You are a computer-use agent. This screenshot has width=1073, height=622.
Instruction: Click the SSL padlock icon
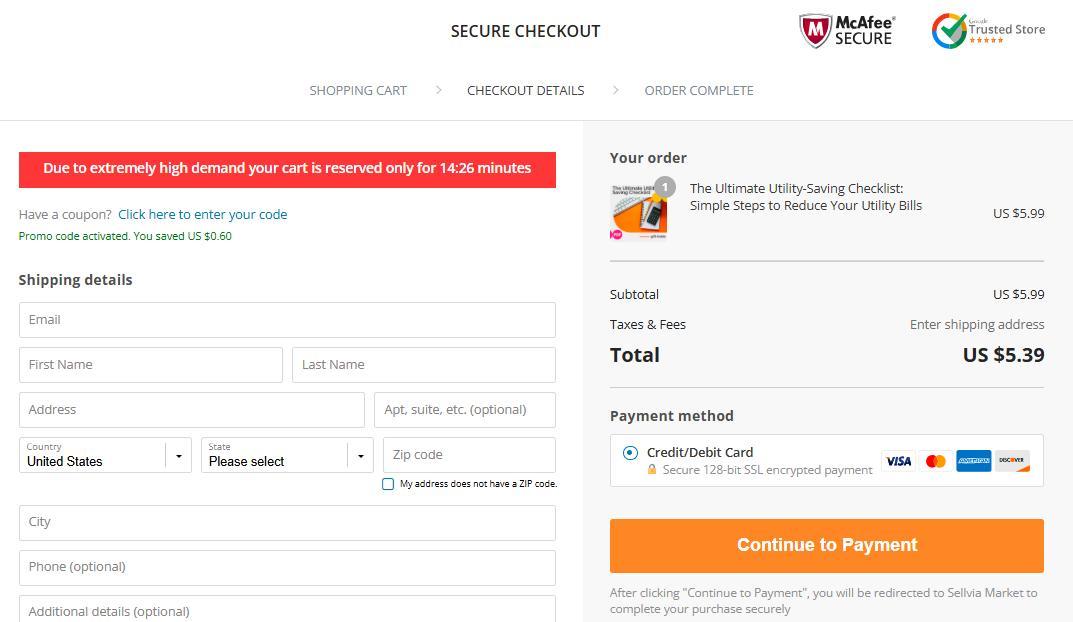[652, 470]
